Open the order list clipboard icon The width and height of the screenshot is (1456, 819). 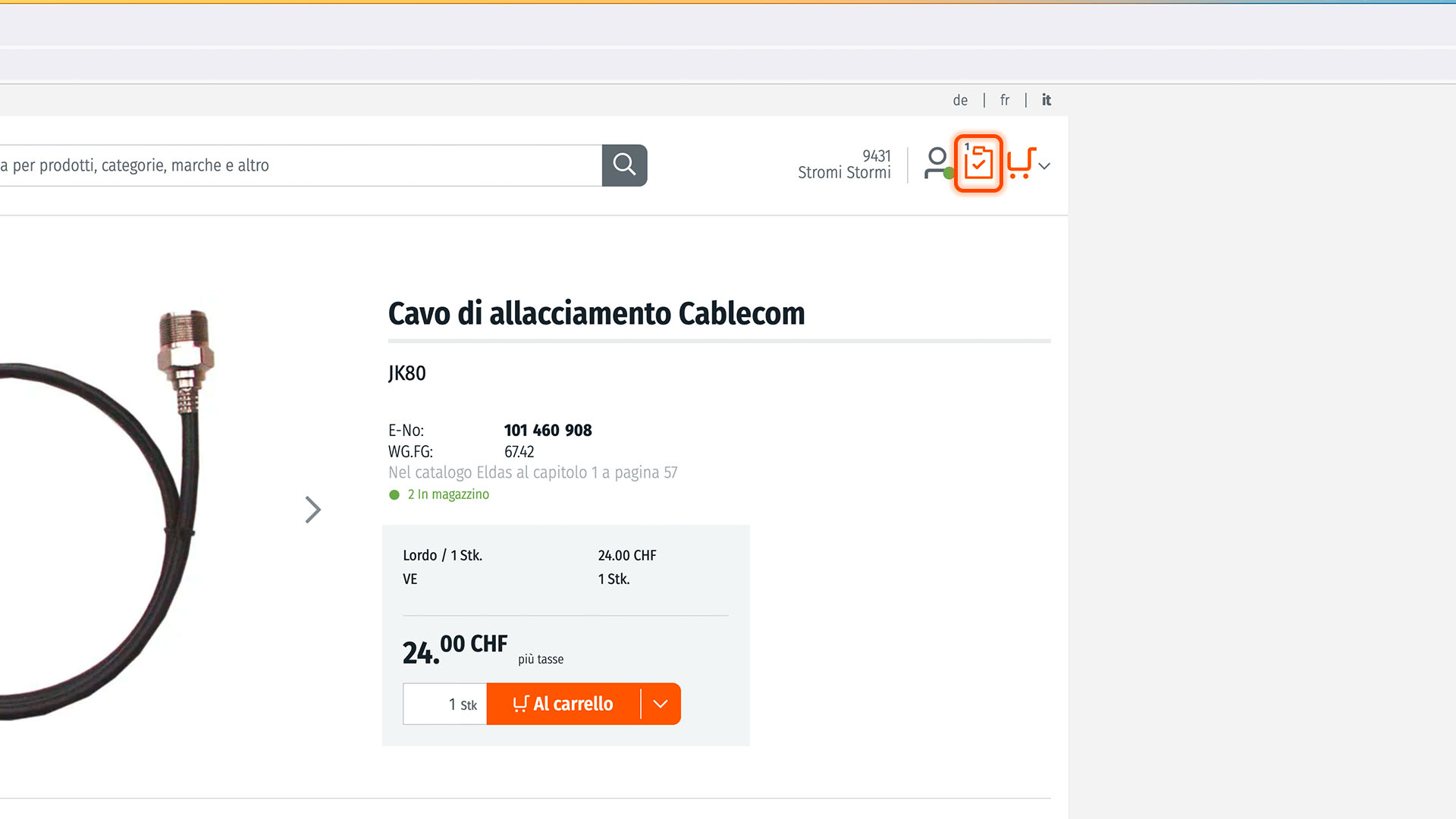(x=978, y=163)
